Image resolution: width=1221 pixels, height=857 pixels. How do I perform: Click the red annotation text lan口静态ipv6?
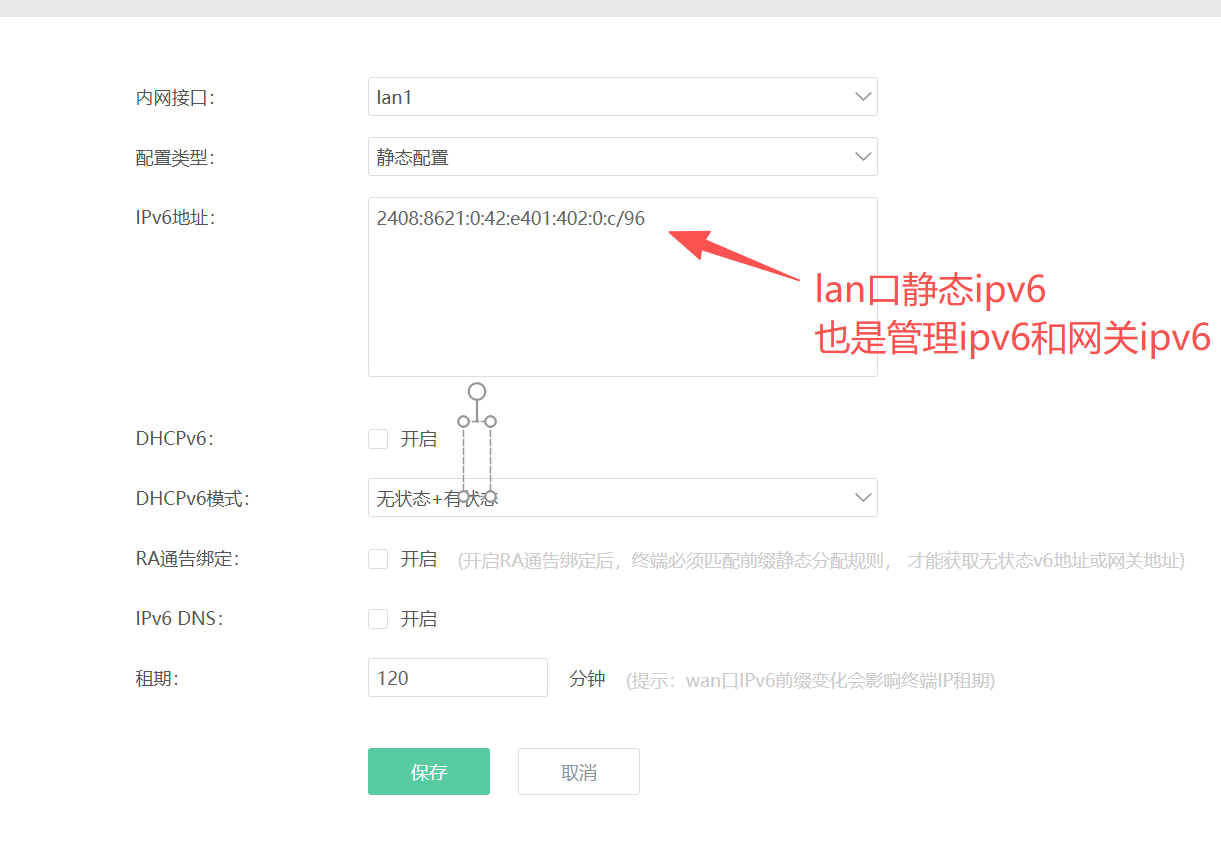930,291
